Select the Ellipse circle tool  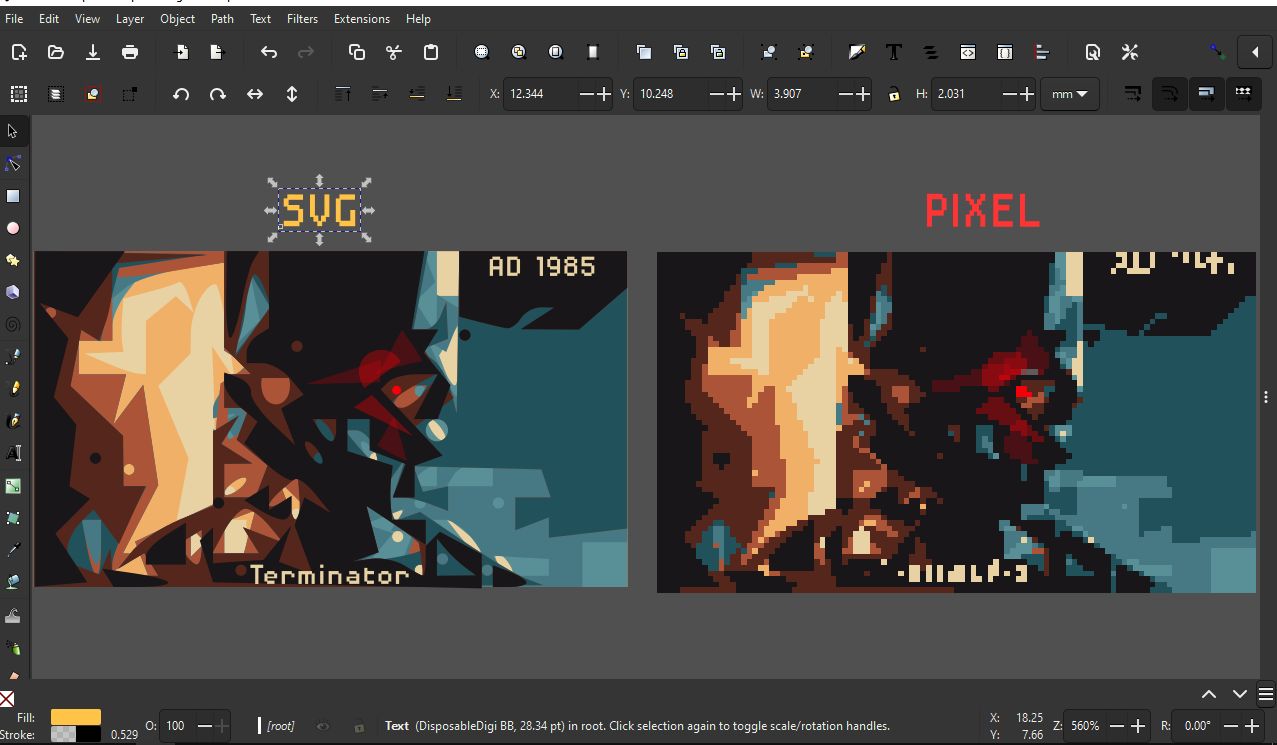click(13, 228)
